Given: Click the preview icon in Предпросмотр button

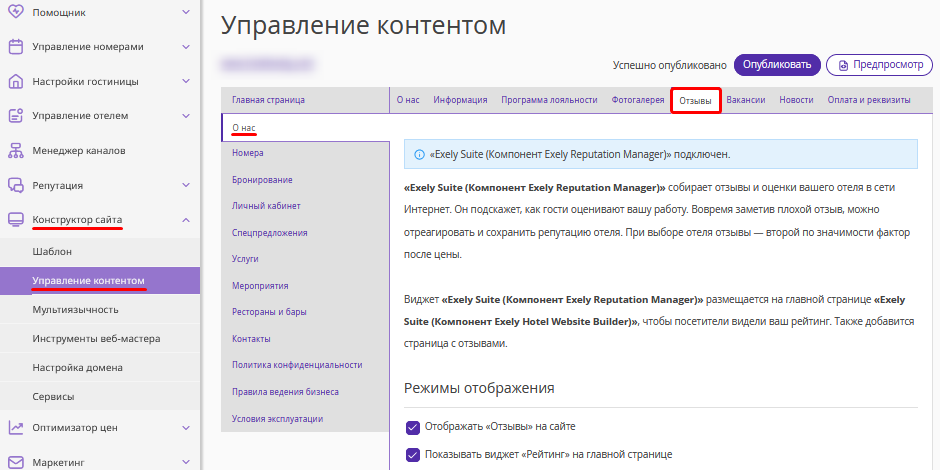Looking at the screenshot, I should pos(843,65).
